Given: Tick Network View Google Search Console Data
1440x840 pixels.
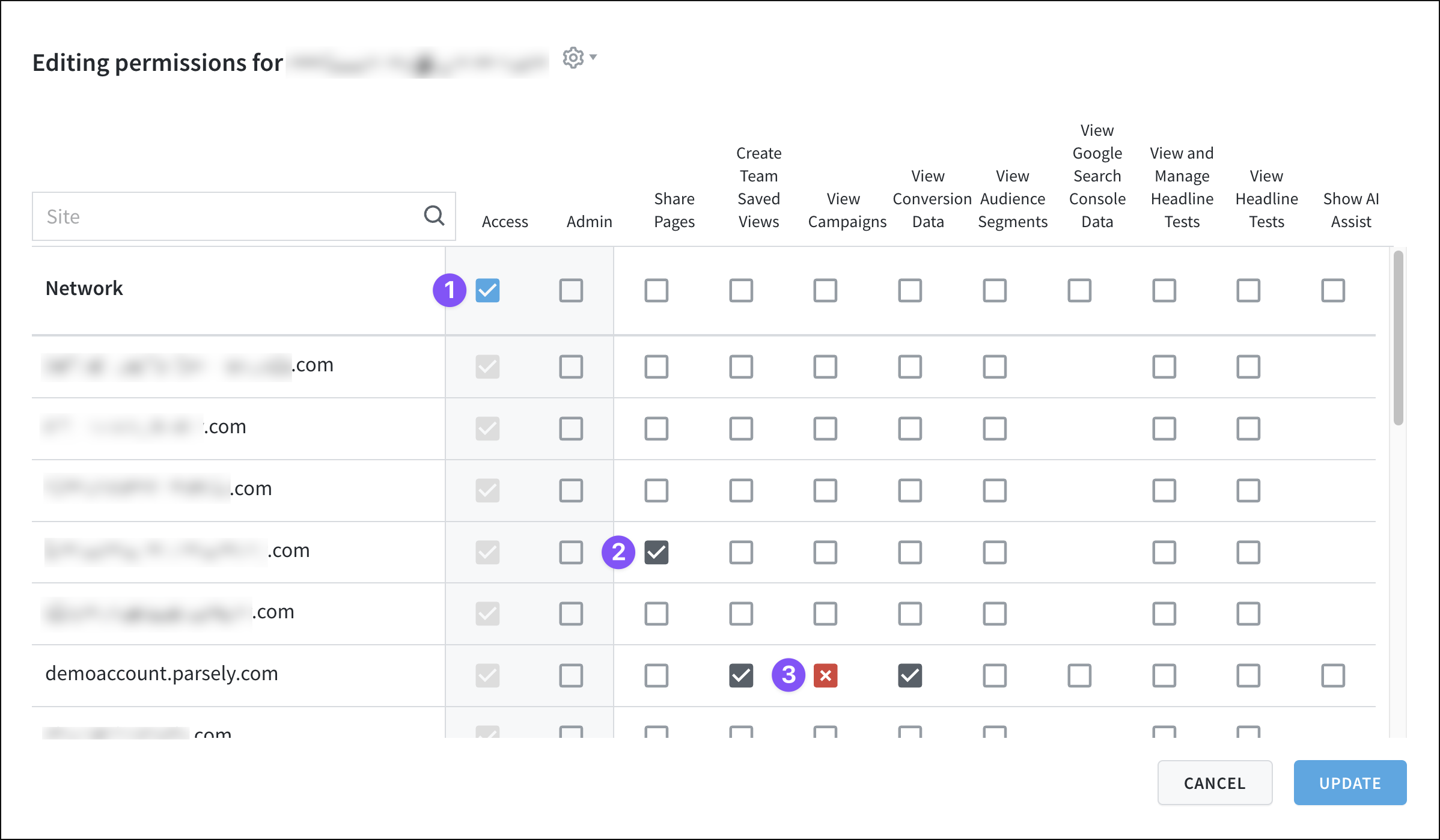Looking at the screenshot, I should [x=1079, y=290].
